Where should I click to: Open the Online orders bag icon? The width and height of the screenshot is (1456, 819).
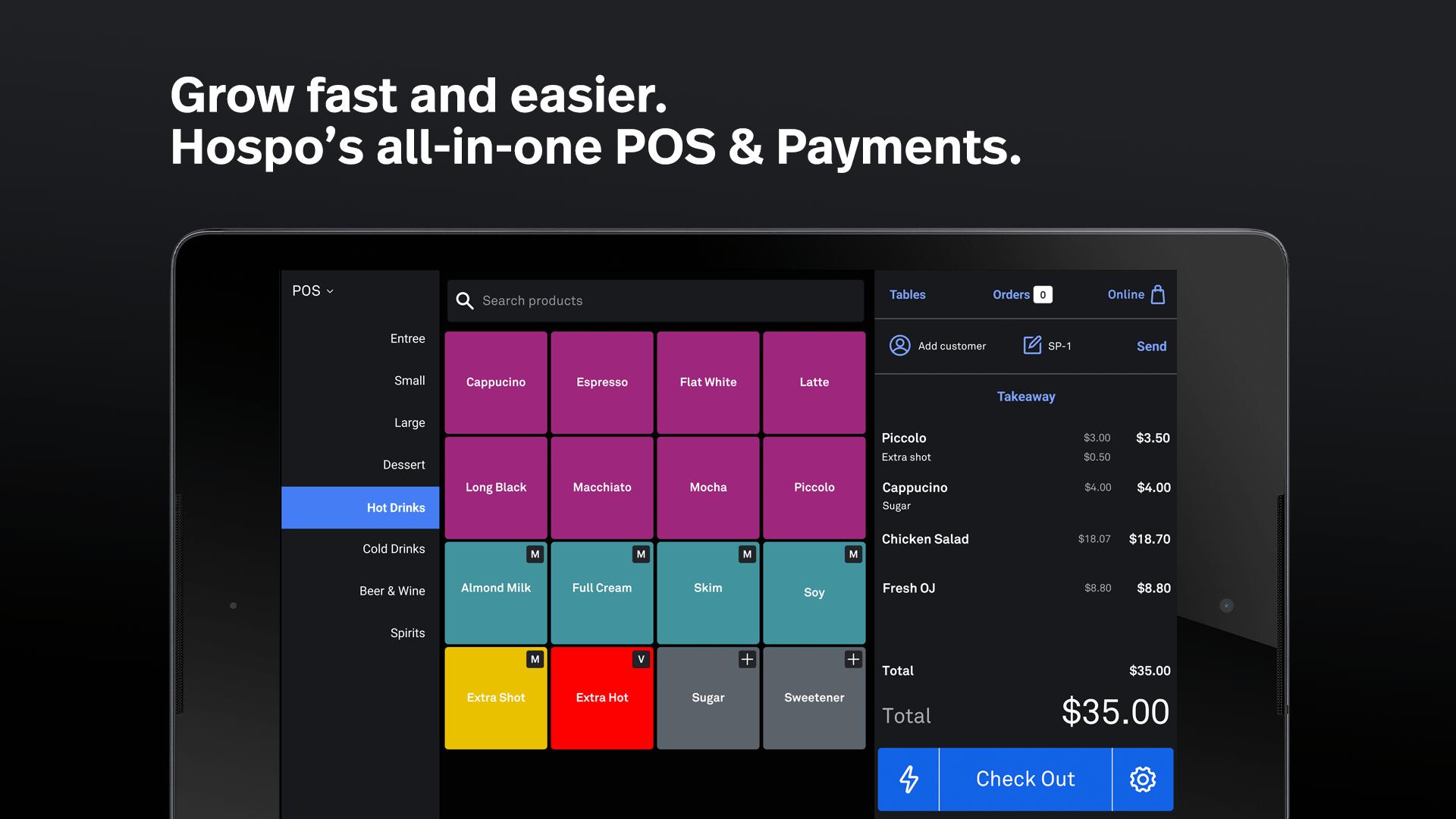click(1158, 294)
